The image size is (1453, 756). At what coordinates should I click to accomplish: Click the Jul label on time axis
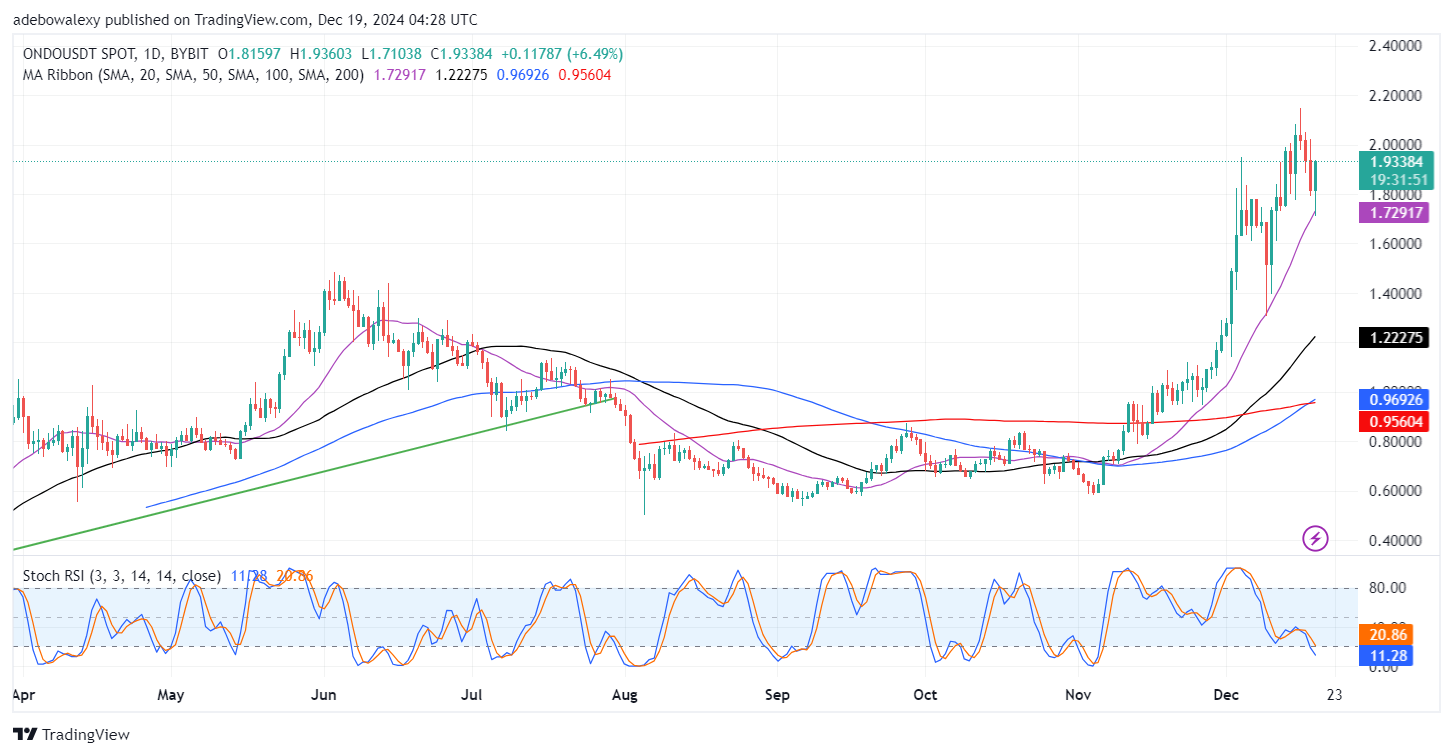click(472, 693)
